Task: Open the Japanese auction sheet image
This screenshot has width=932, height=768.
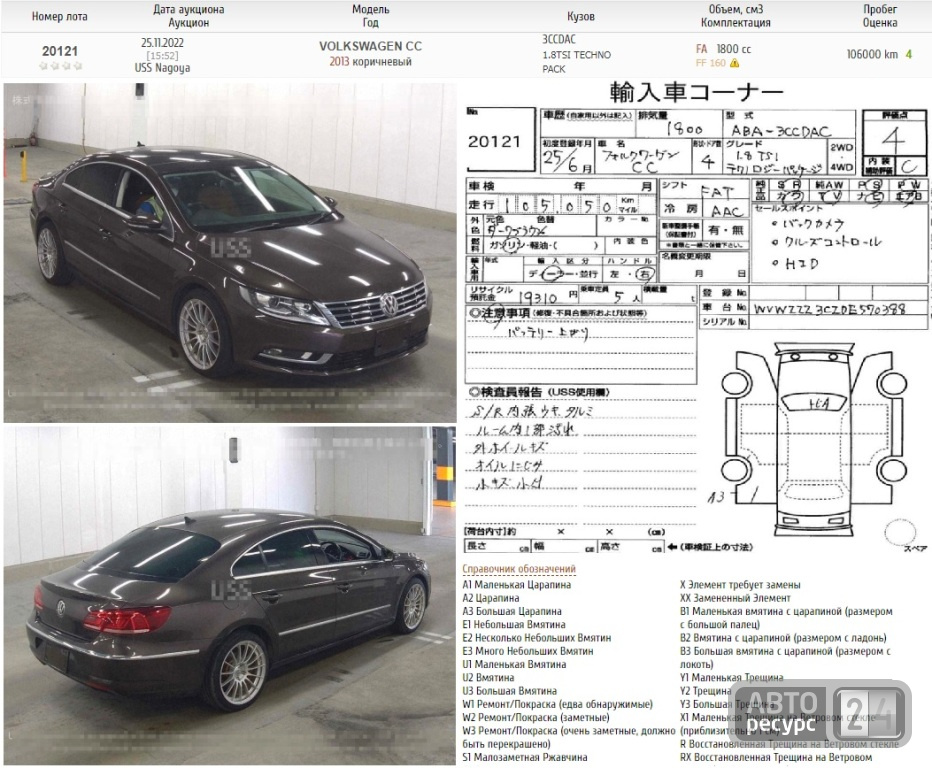Action: [695, 318]
